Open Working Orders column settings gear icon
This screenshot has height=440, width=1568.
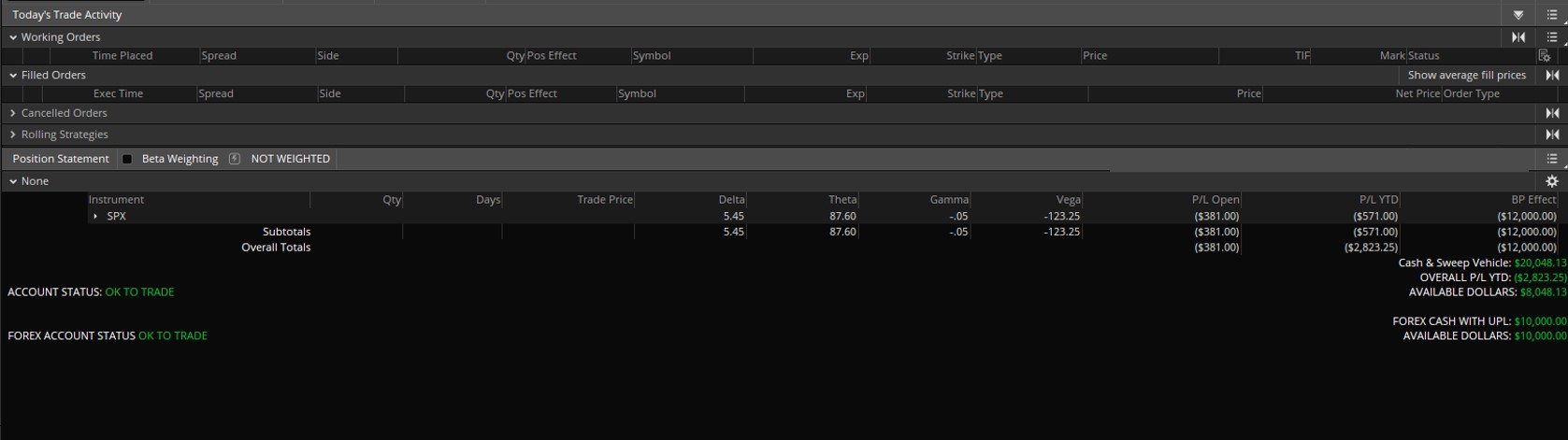pos(1544,56)
